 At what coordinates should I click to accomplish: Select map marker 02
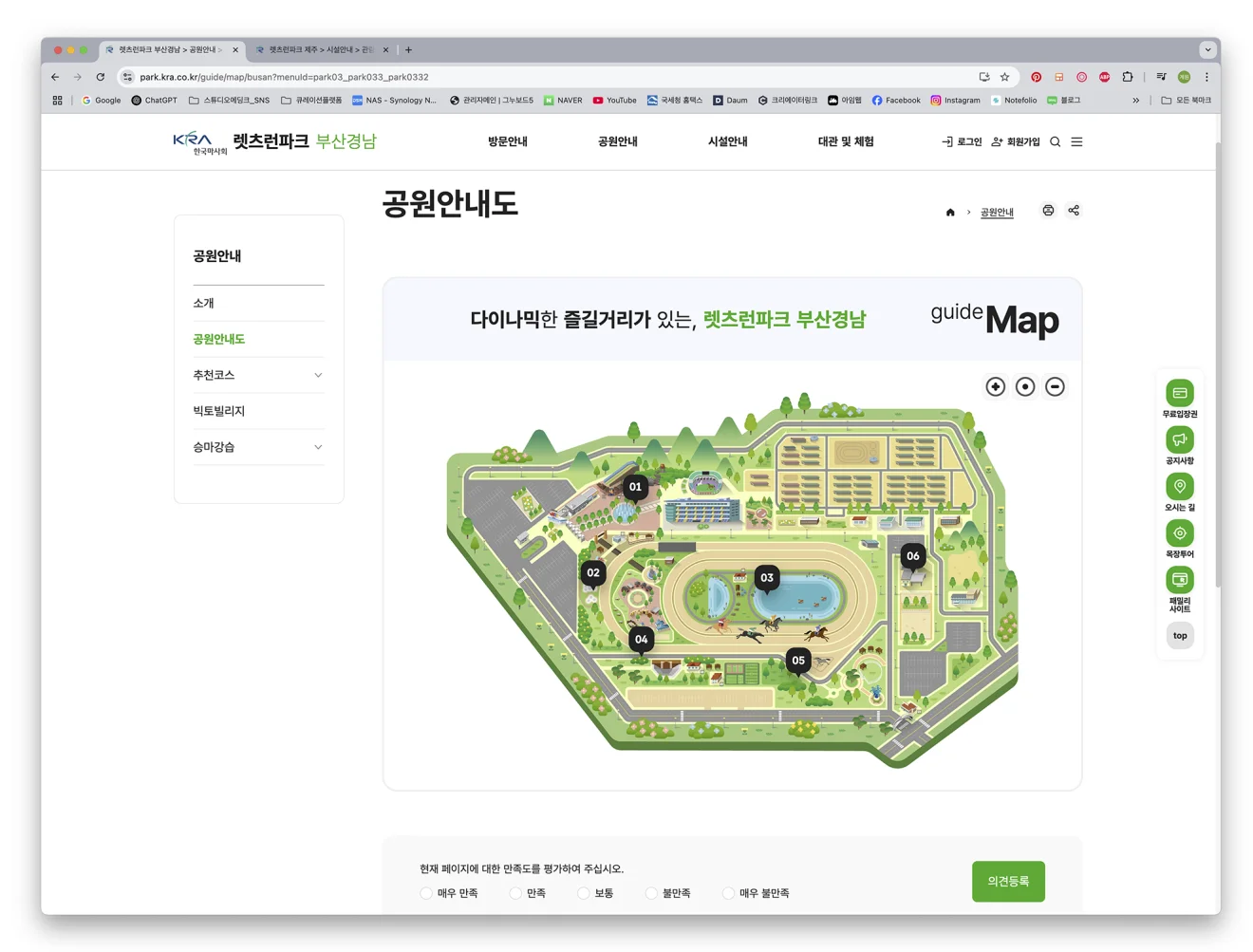pyautogui.click(x=593, y=573)
